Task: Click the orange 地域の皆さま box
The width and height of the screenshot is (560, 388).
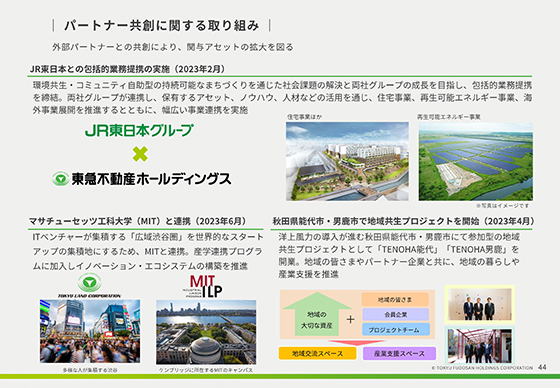Action: (395, 299)
